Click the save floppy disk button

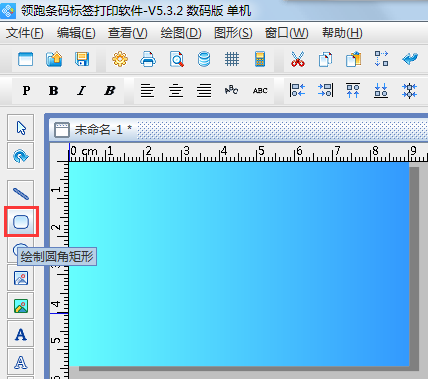[82, 59]
